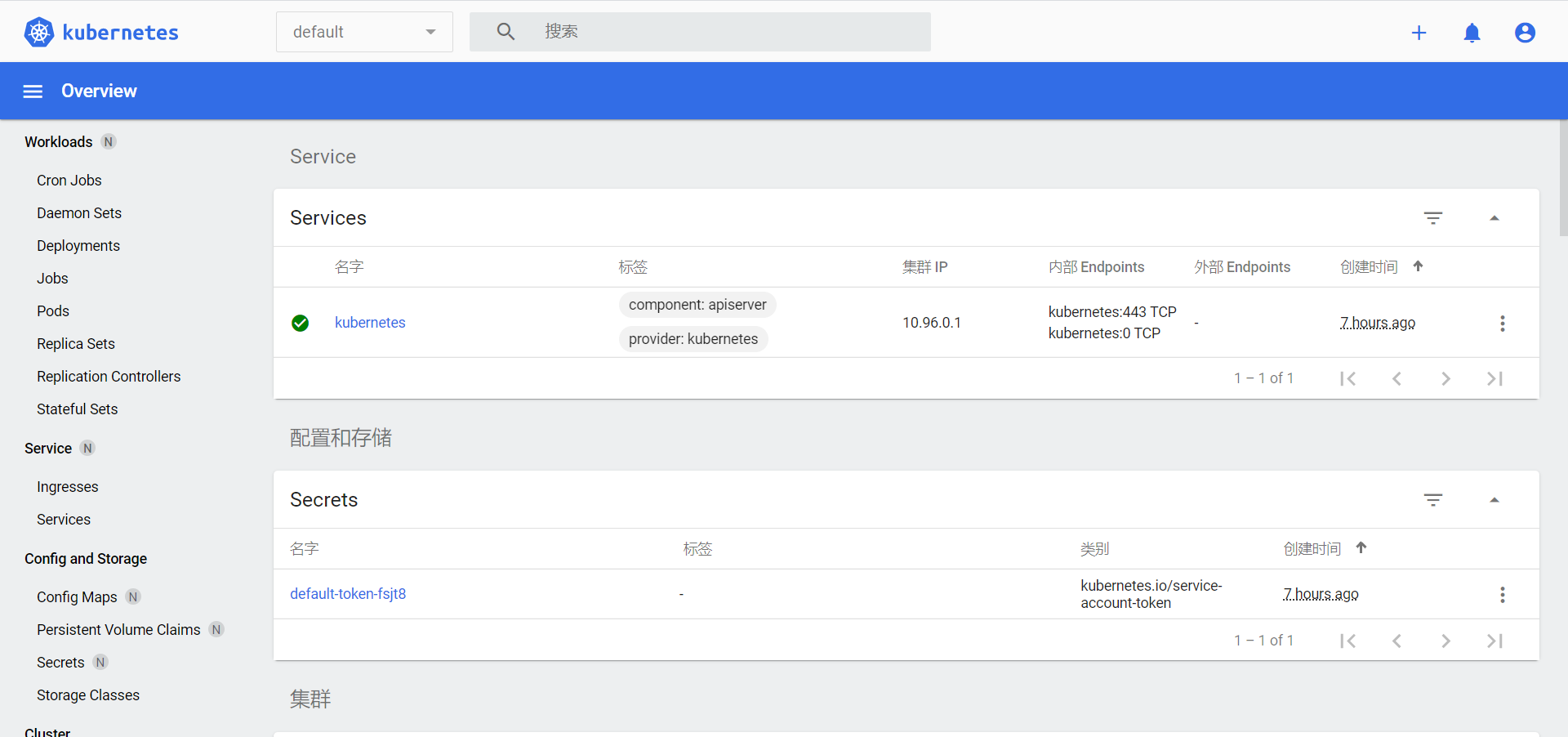Click the kubernetes service green status icon

pos(301,324)
